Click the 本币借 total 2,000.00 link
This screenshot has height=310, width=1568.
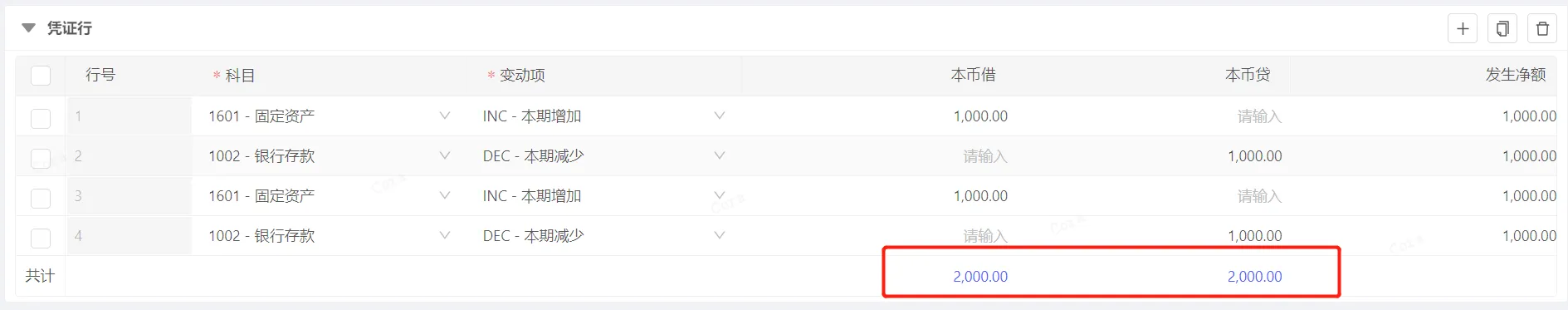coord(980,277)
